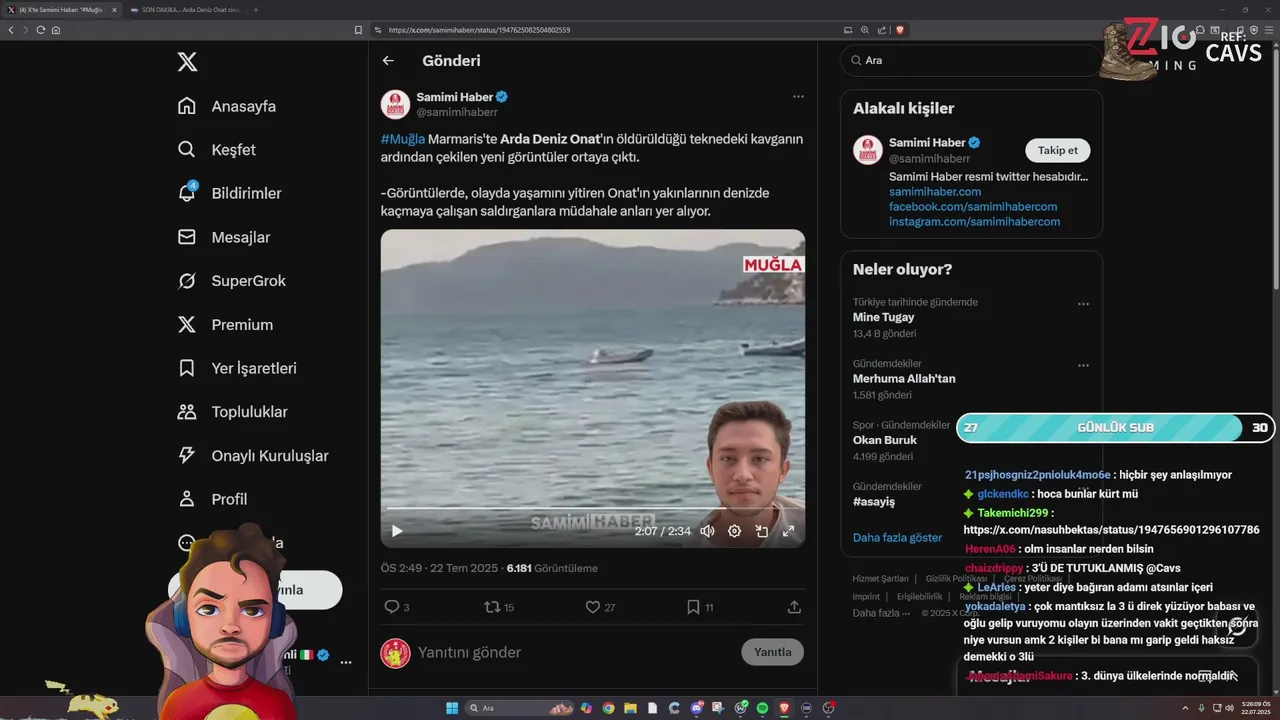Click the Onaylı Kuruluşlar lightning icon
Screen dimensions: 1280x720
click(x=187, y=455)
